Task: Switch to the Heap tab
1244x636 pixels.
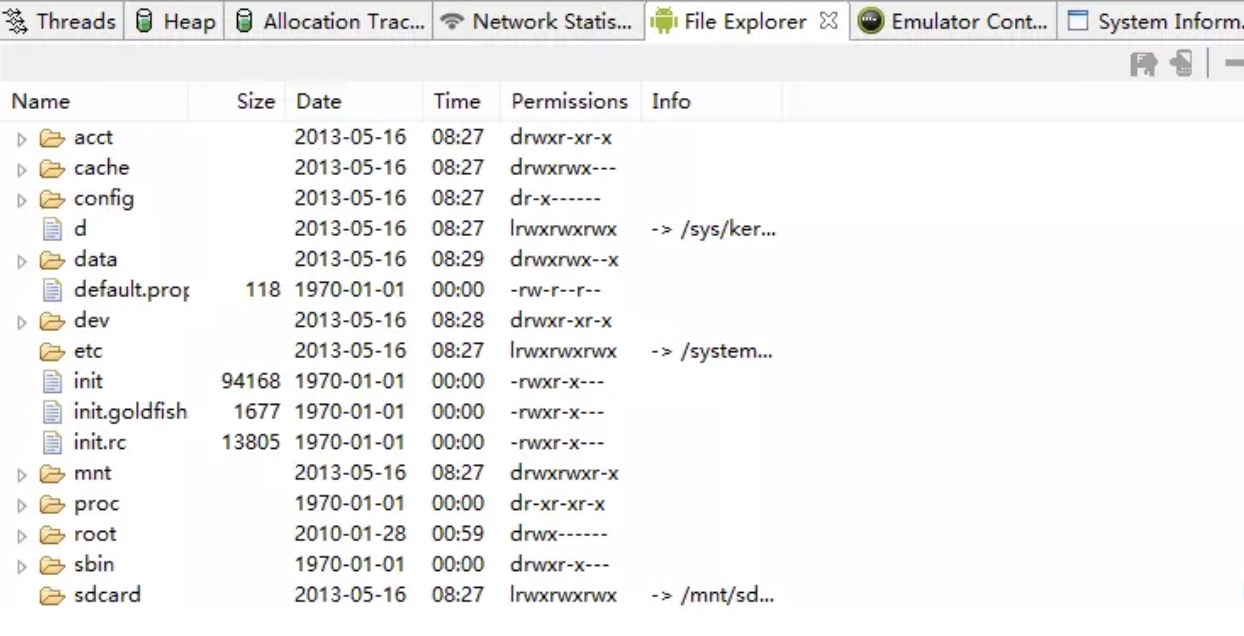Action: click(175, 21)
